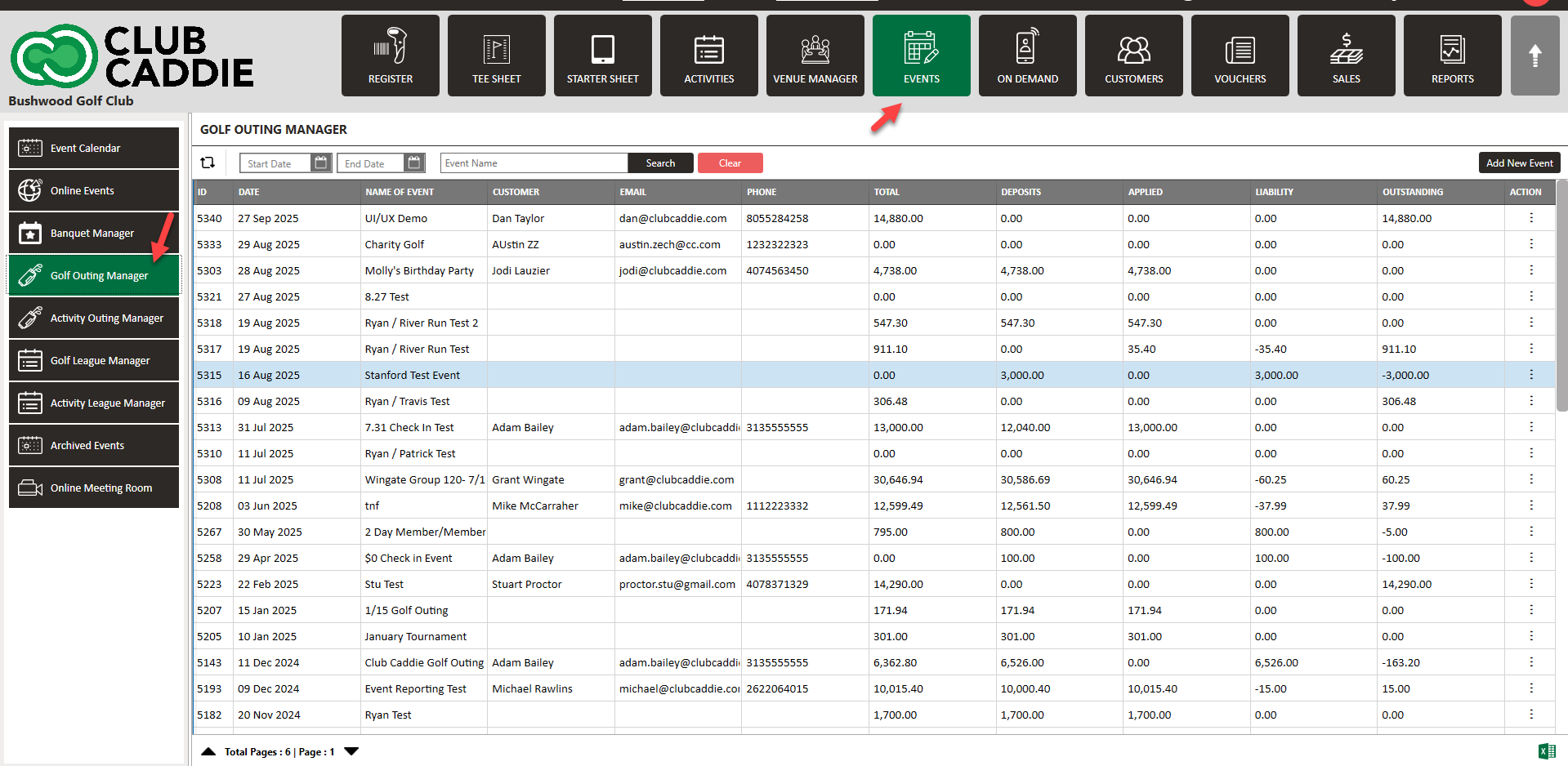Open action menu for Stanford Test Event
The width and height of the screenshot is (1568, 766).
click(1530, 375)
